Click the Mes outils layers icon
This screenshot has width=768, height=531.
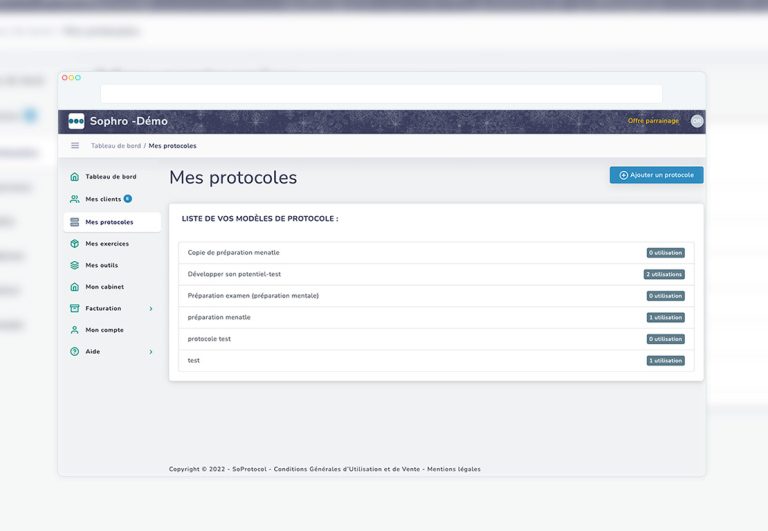point(75,265)
